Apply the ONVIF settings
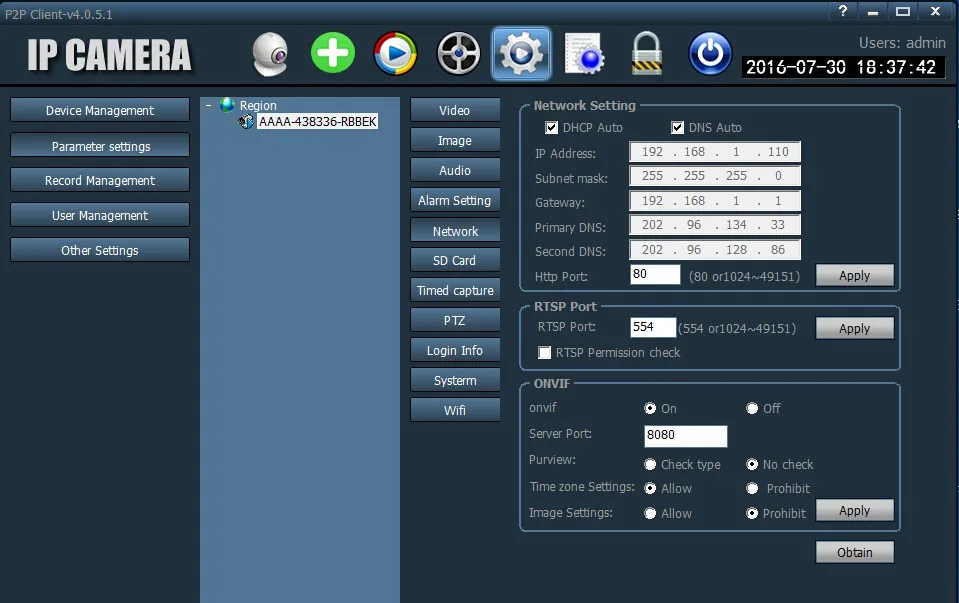Viewport: 959px width, 603px height. coord(854,510)
